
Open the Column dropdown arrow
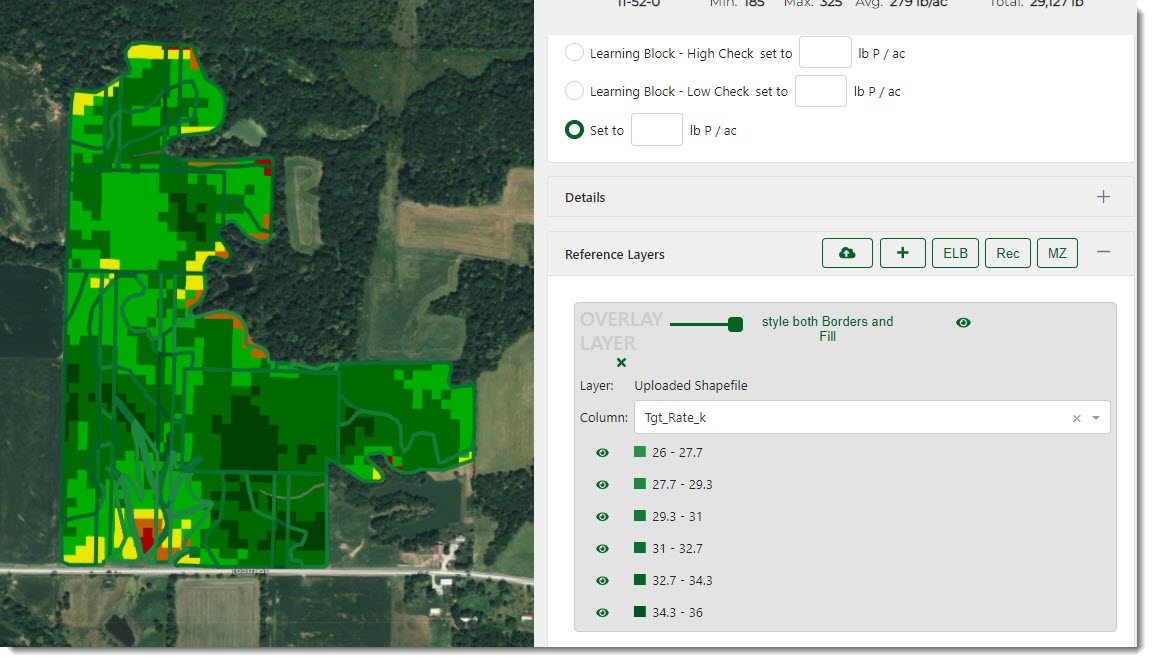[x=1096, y=418]
